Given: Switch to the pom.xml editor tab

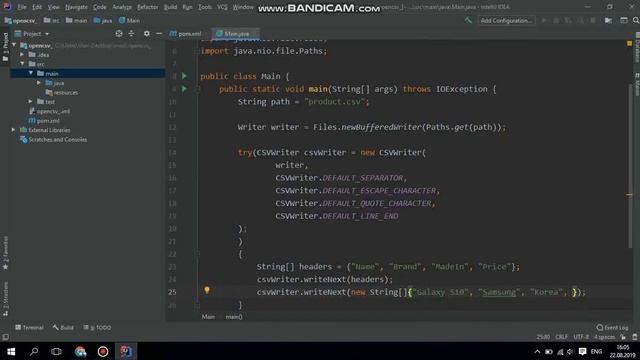Looking at the screenshot, I should coord(186,33).
